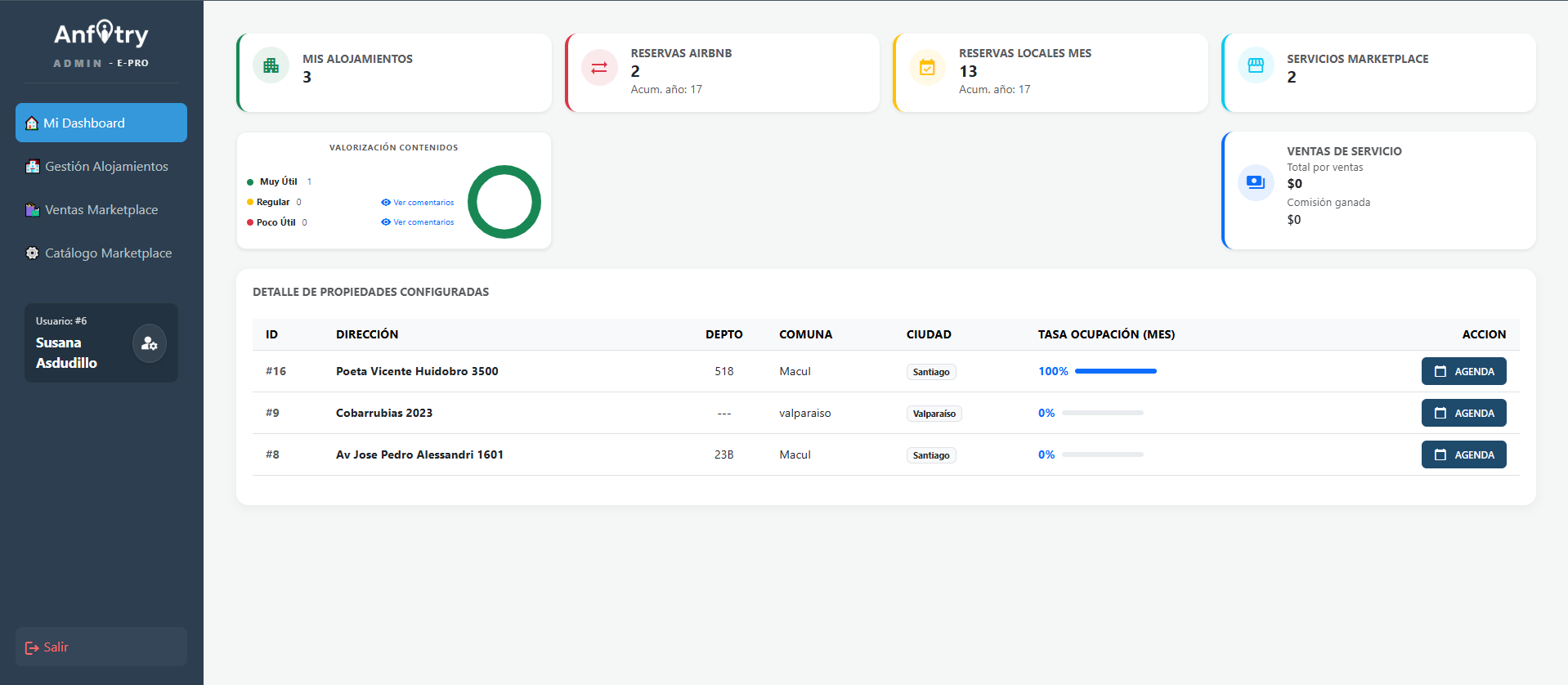Click comuna valparaiso cell
Viewport: 1568px width, 685px height.
(805, 413)
